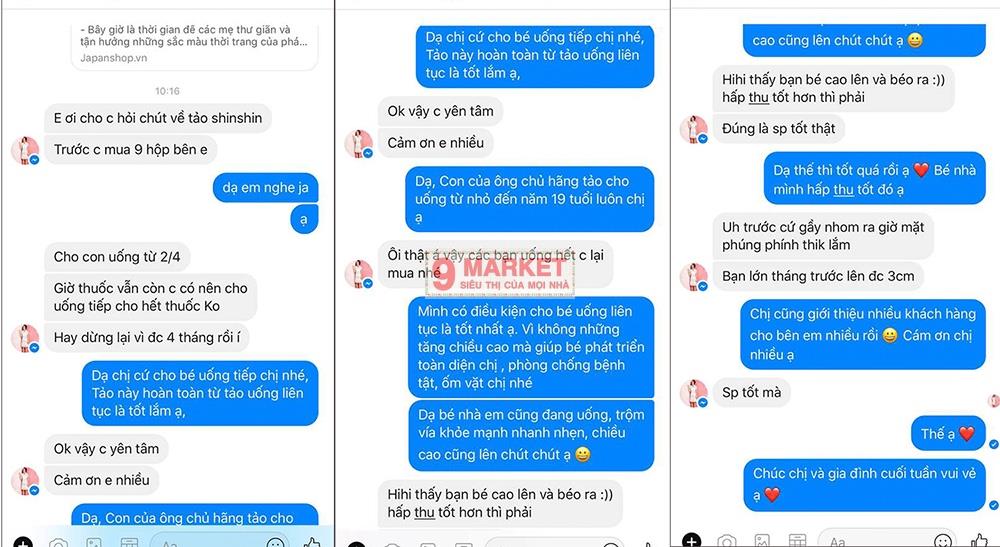Viewport: 1000px width, 547px height.
Task: Select the 'dạ em nghe ja' blue message bubble
Action: coord(265,188)
